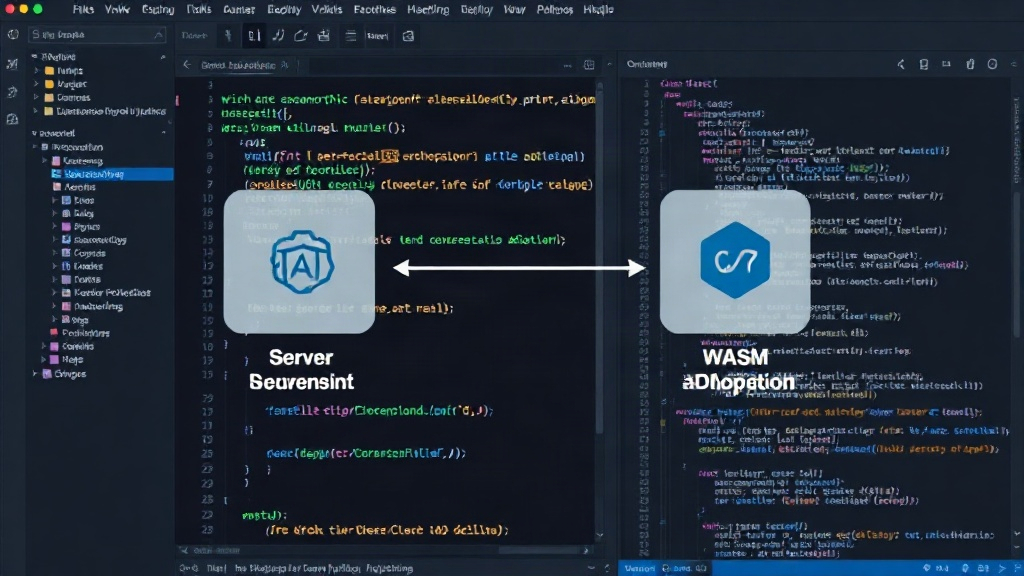Image resolution: width=1024 pixels, height=576 pixels.
Task: Expand the first yellow folder 'Funigs'
Action: 37,71
